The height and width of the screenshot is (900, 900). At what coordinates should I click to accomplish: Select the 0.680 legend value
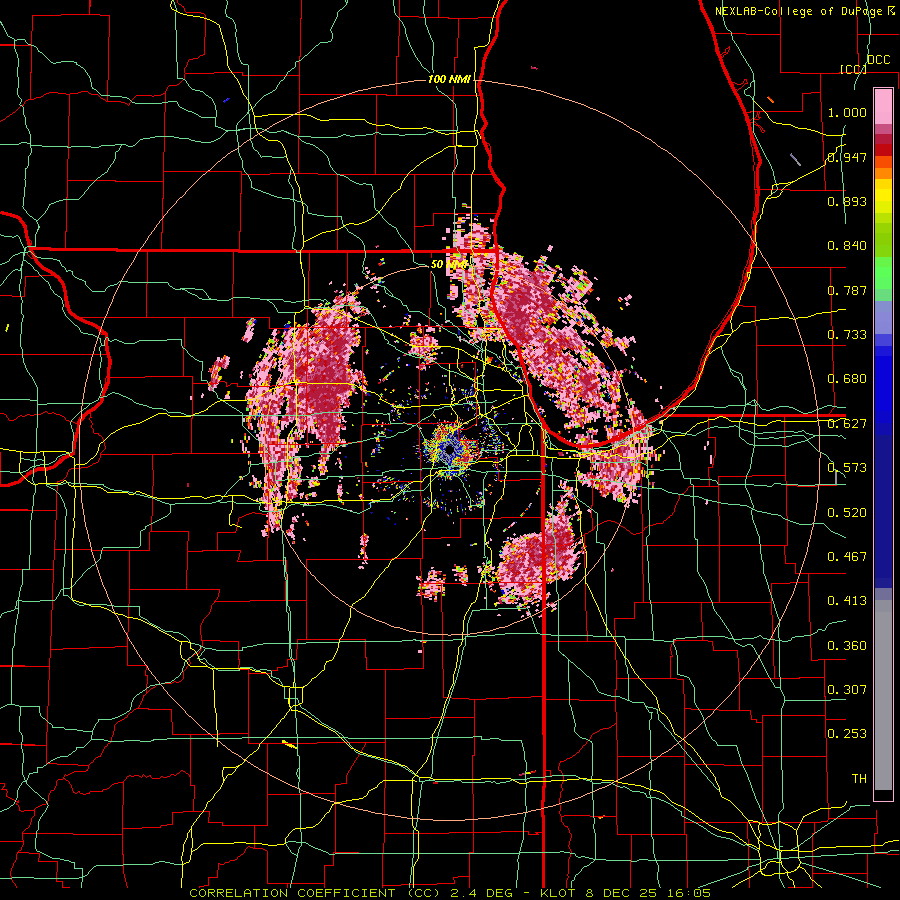click(x=847, y=379)
